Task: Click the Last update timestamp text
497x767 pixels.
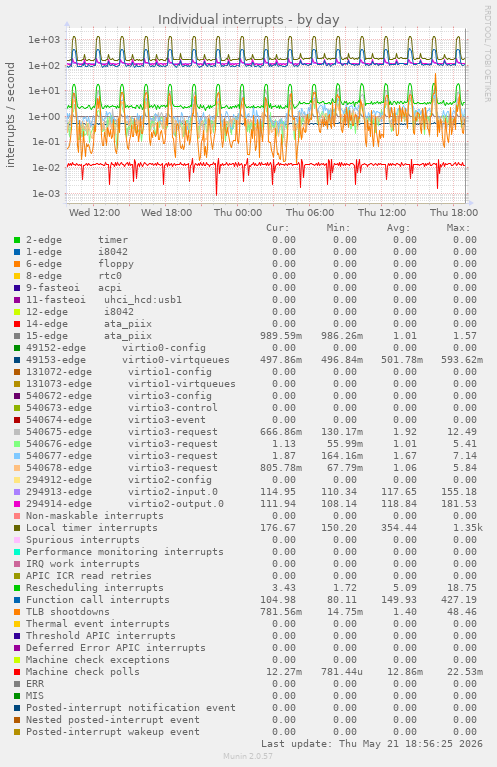Action: tap(372, 744)
